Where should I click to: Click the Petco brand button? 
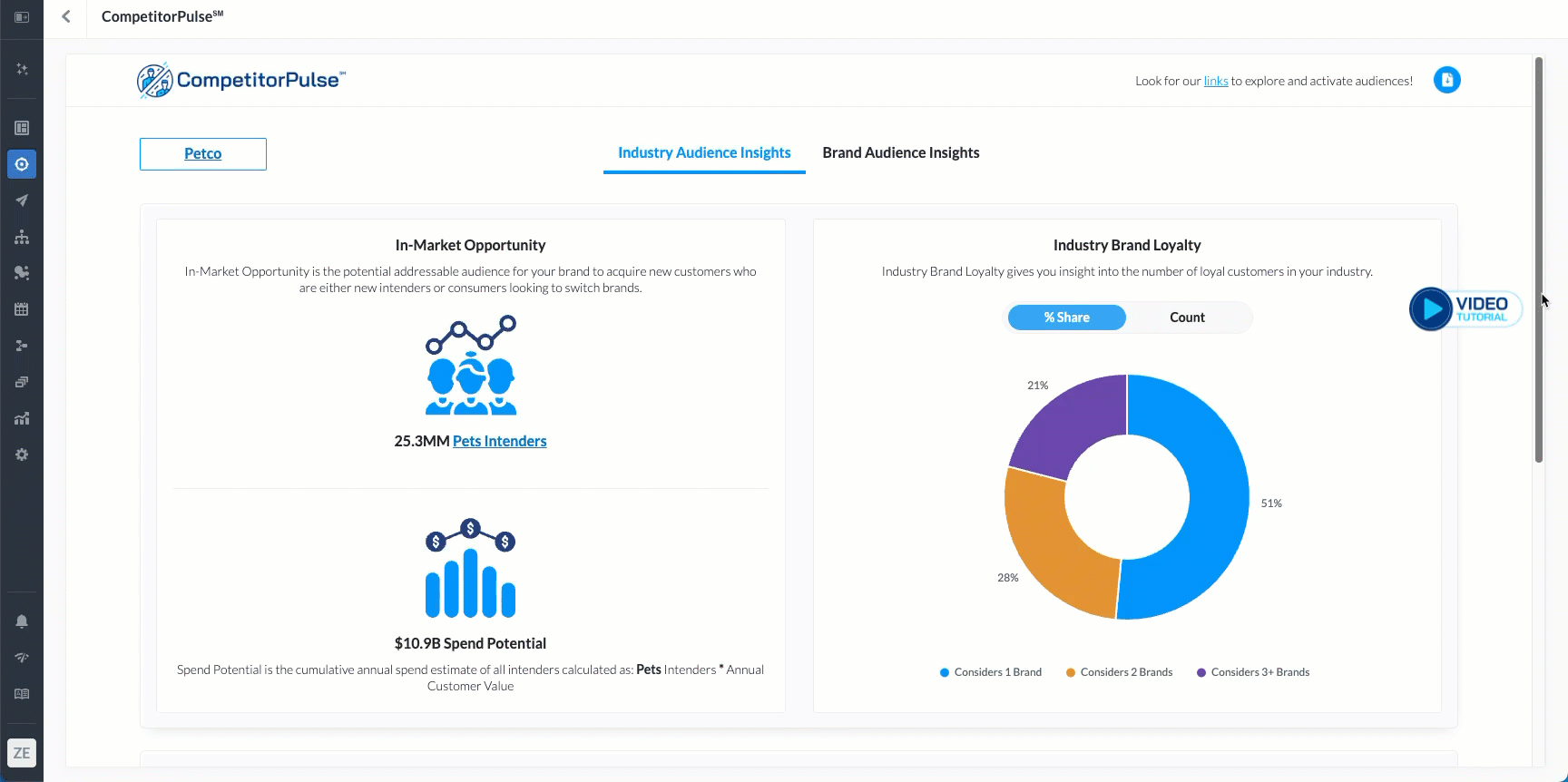(203, 154)
